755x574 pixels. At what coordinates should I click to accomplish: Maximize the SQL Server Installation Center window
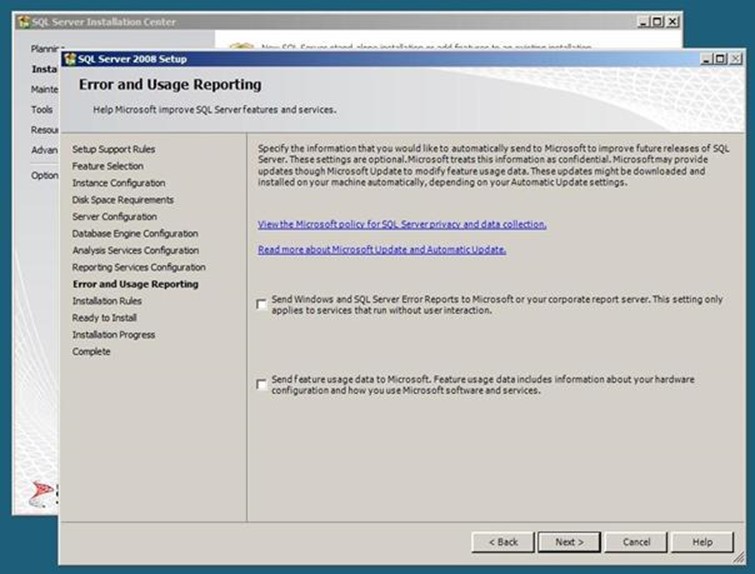pyautogui.click(x=657, y=22)
